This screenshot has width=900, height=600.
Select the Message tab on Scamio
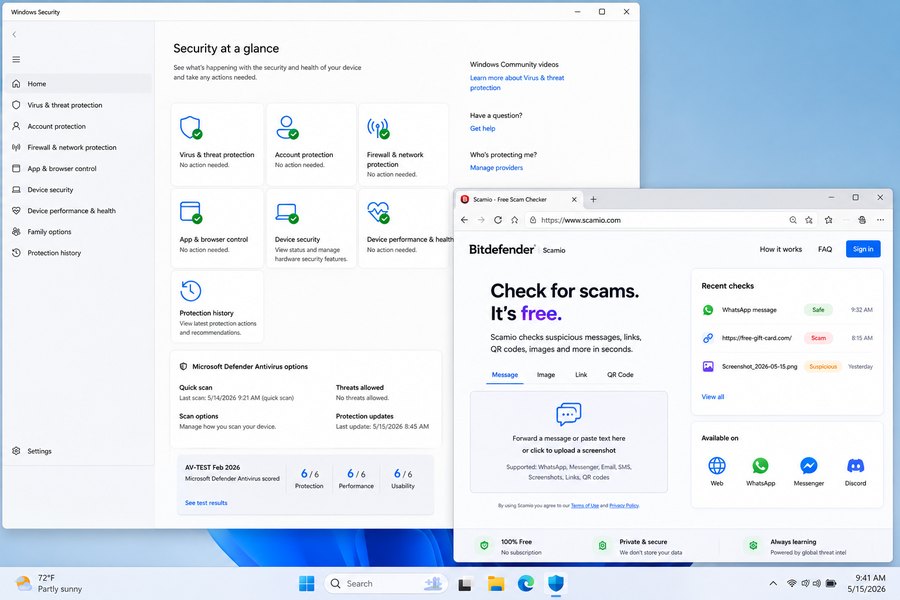505,375
